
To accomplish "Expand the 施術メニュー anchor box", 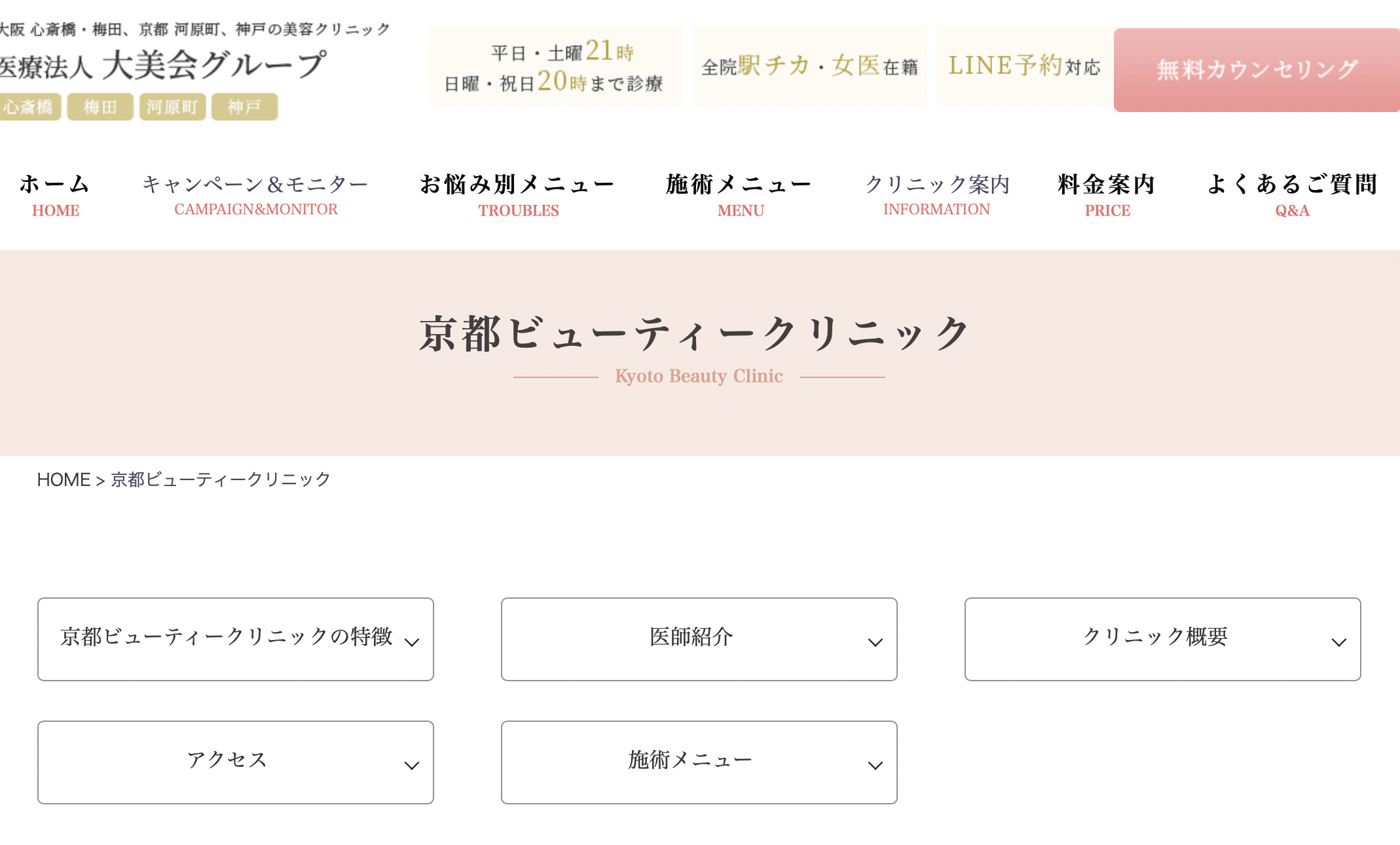I will (699, 762).
